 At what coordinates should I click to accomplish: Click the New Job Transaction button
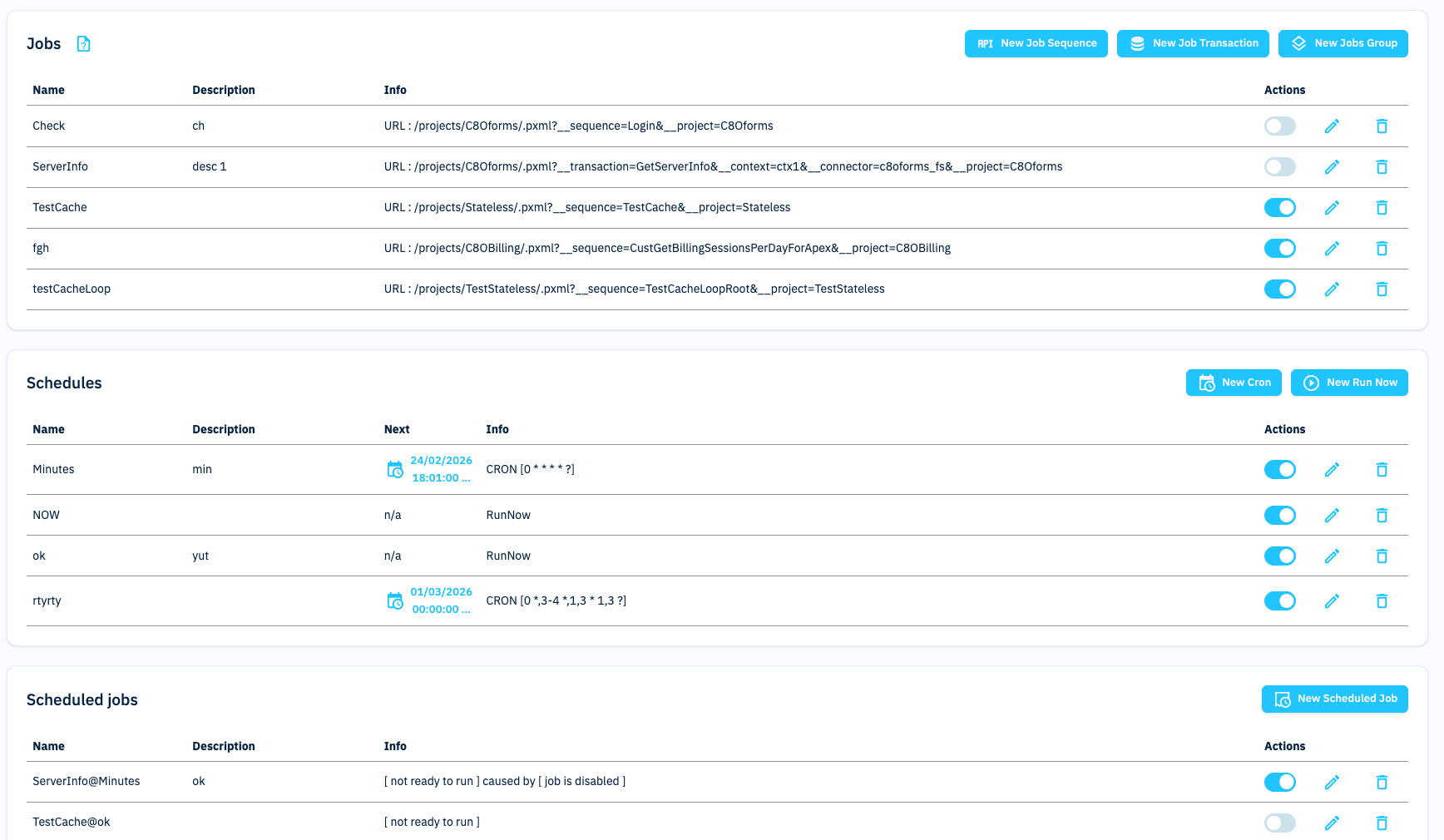1193,44
